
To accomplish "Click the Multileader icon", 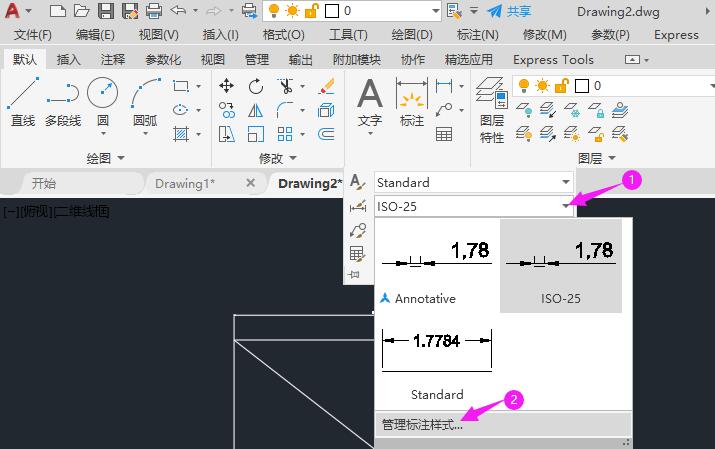I will pyautogui.click(x=444, y=110).
